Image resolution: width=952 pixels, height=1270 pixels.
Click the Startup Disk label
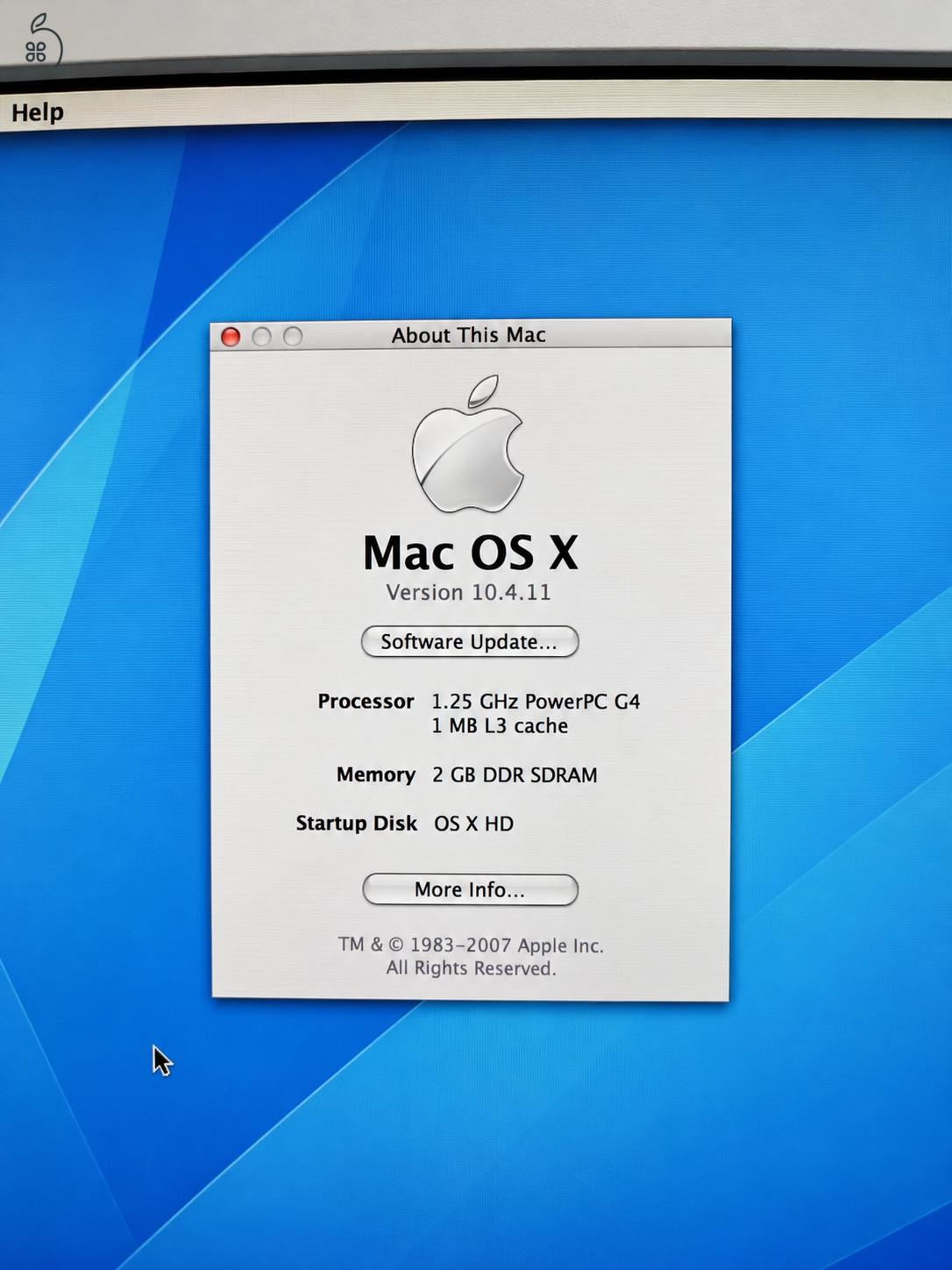pyautogui.click(x=356, y=823)
